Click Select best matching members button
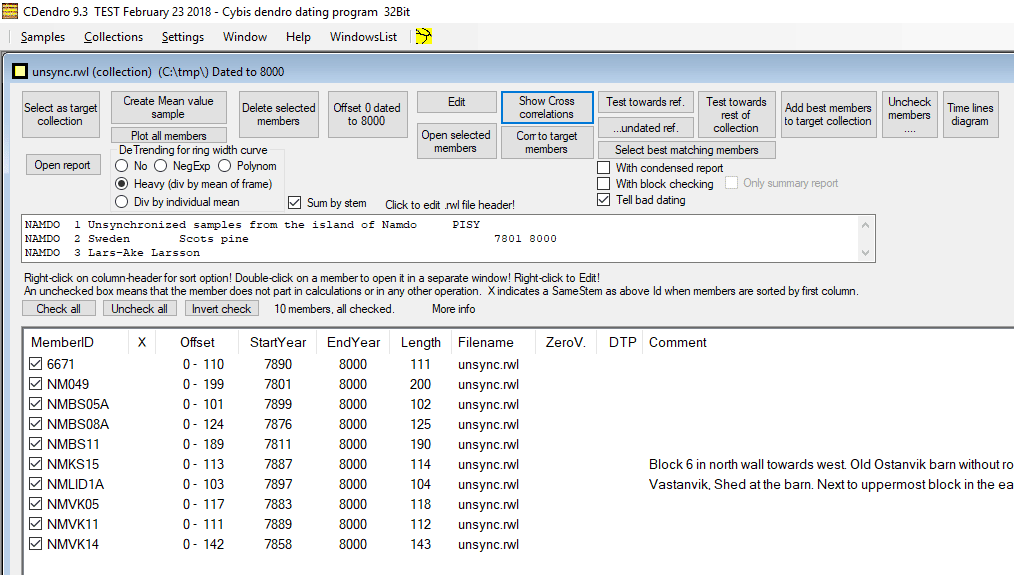Viewport: 1014px width, 575px height. (x=687, y=149)
